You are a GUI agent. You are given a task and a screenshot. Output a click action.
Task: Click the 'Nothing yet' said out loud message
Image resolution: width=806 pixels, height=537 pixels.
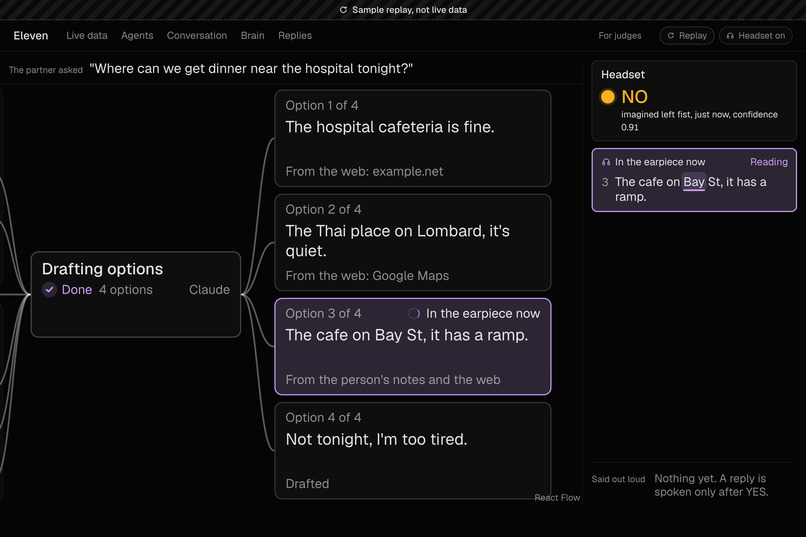coord(711,485)
